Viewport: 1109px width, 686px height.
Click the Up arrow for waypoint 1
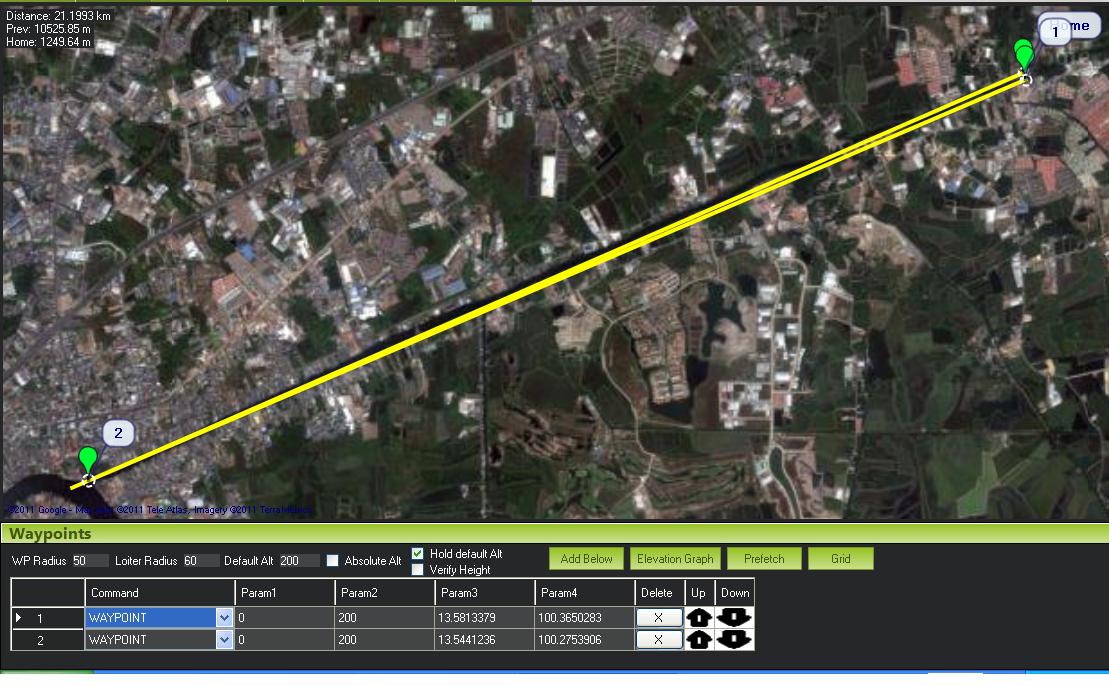coord(699,618)
